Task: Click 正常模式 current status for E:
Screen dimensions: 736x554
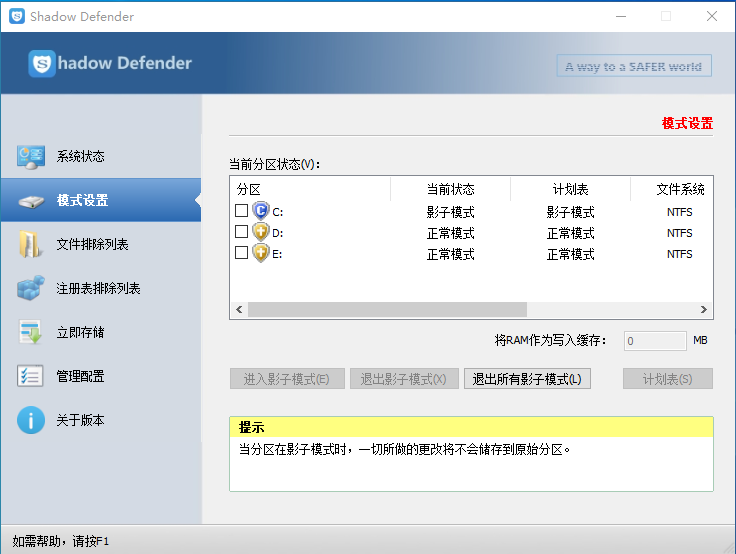Action: pyautogui.click(x=450, y=254)
